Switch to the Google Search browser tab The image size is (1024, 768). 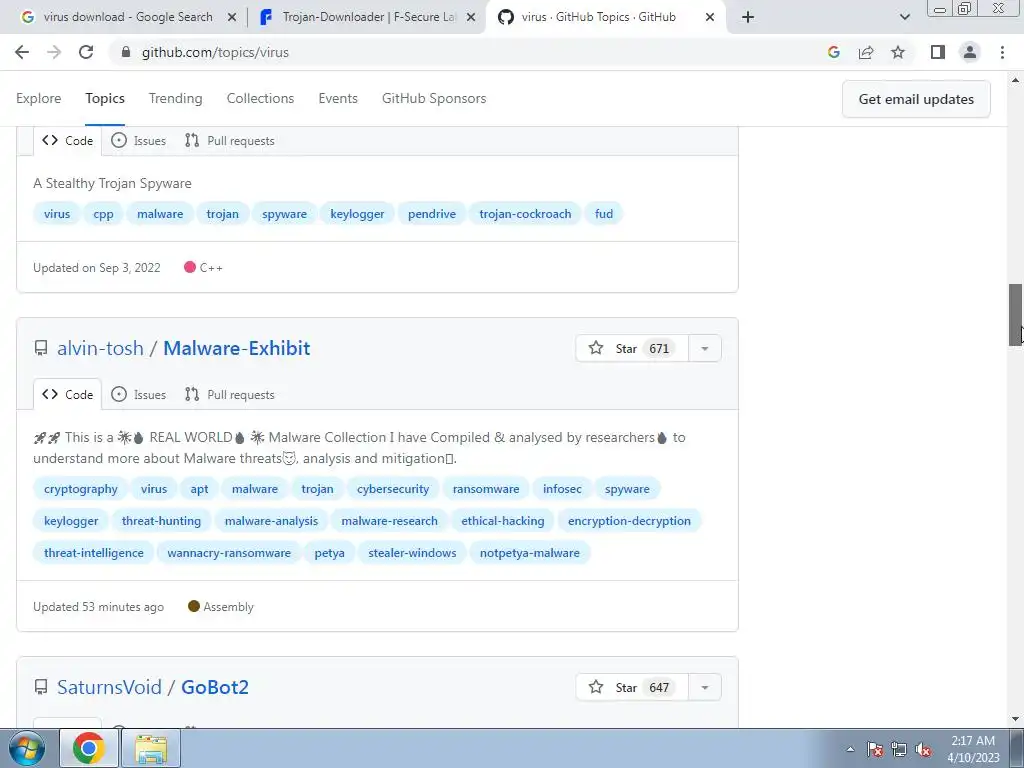point(127,18)
